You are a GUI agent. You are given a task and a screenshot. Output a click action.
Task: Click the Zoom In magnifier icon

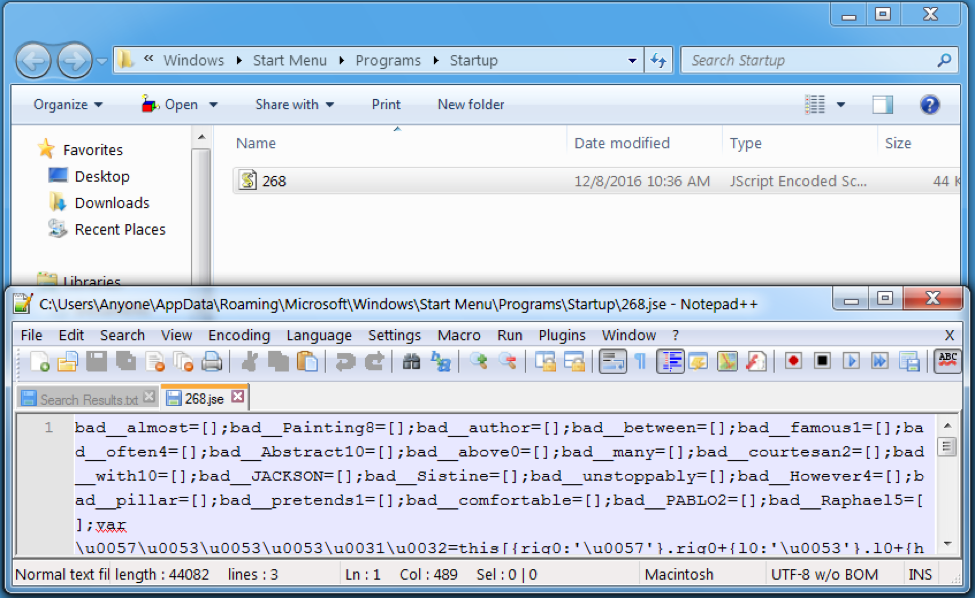click(x=478, y=361)
